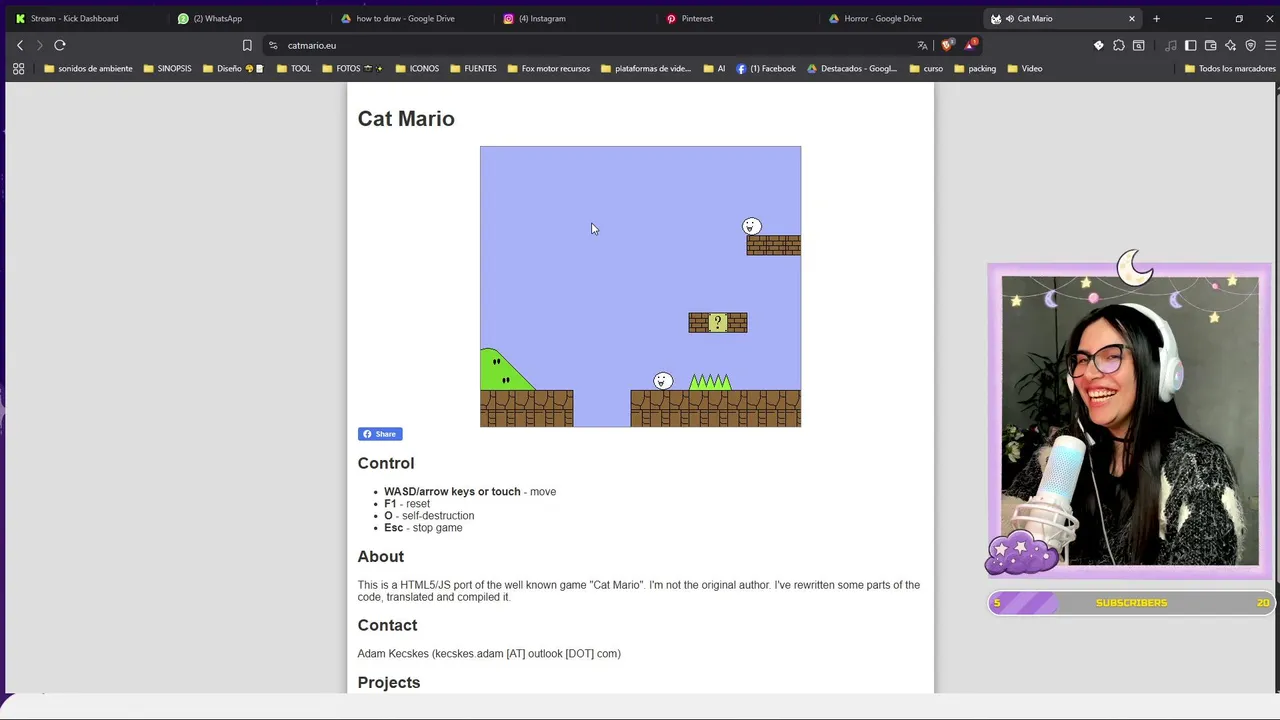The height and width of the screenshot is (720, 1280).
Task: Click the Brave VPN shield icon
Action: pos(1250,45)
